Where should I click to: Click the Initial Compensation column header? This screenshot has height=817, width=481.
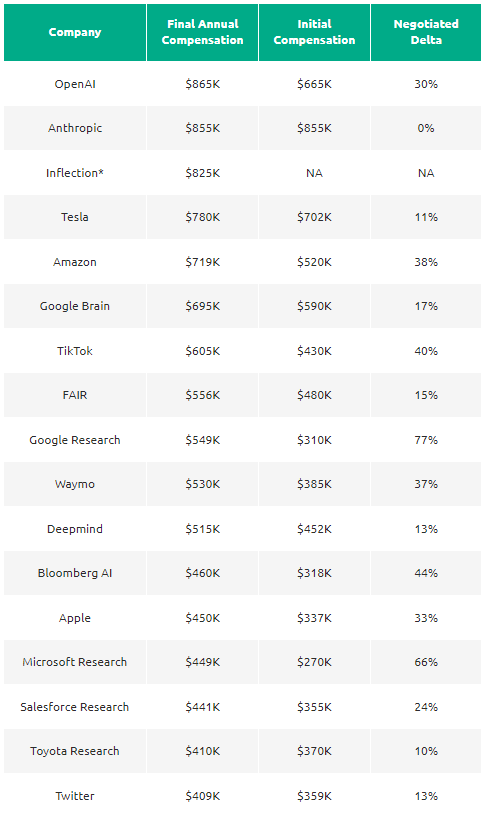(314, 32)
